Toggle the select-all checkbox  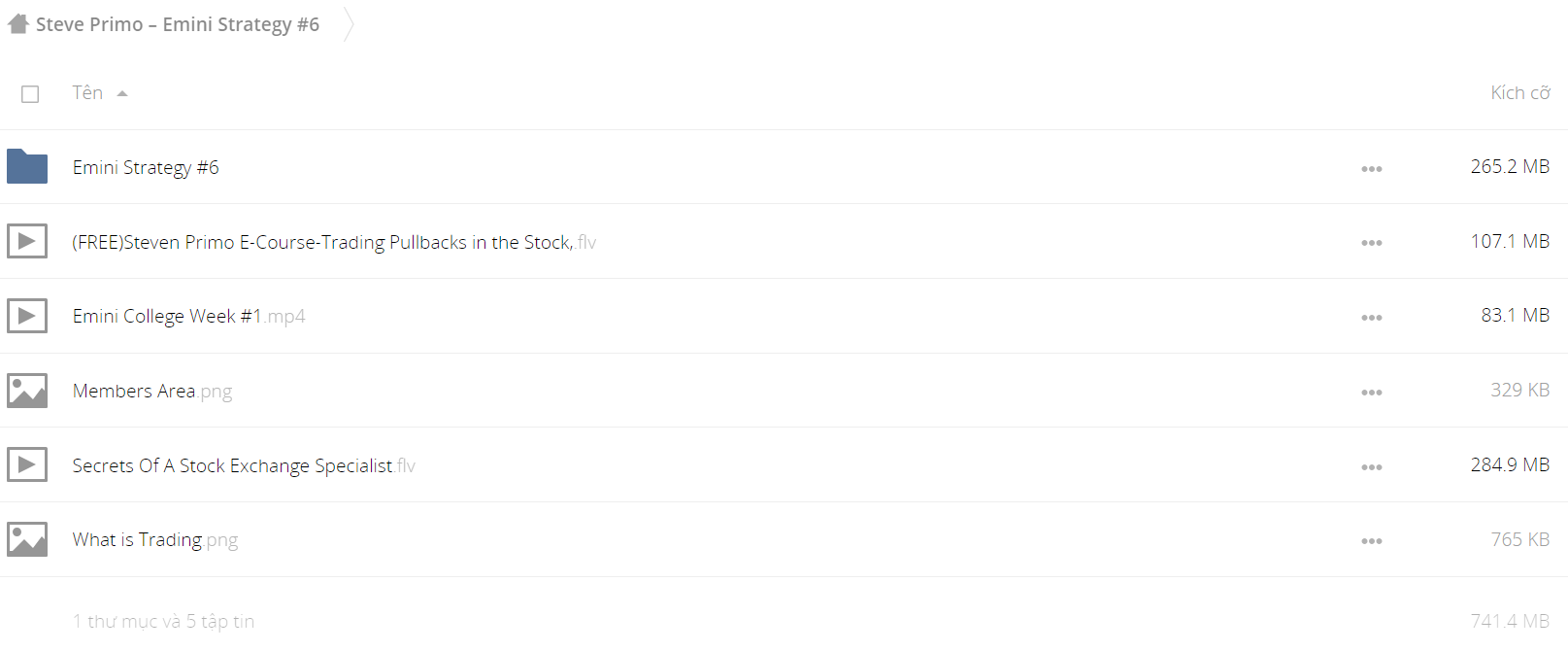(x=30, y=94)
